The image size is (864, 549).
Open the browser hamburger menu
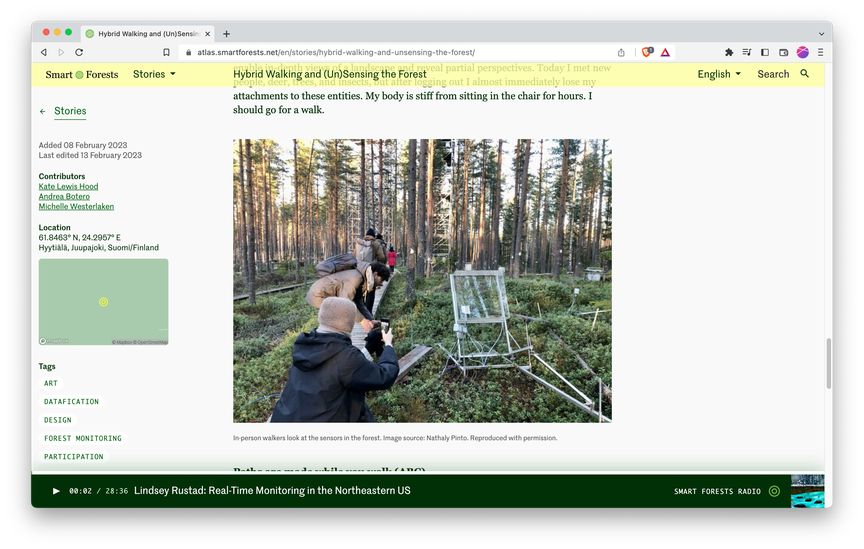pyautogui.click(x=820, y=52)
